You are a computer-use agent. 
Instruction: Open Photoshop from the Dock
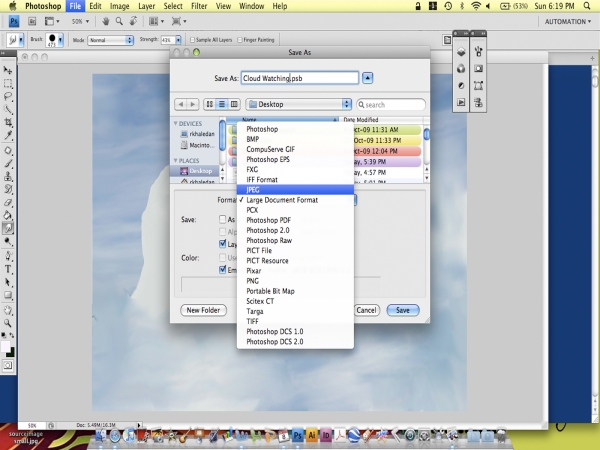tap(297, 435)
